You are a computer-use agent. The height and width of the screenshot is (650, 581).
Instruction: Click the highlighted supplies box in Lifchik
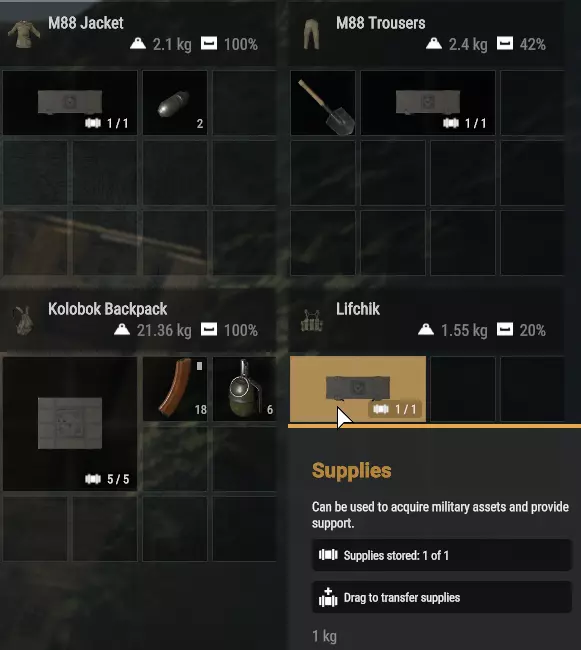click(358, 389)
